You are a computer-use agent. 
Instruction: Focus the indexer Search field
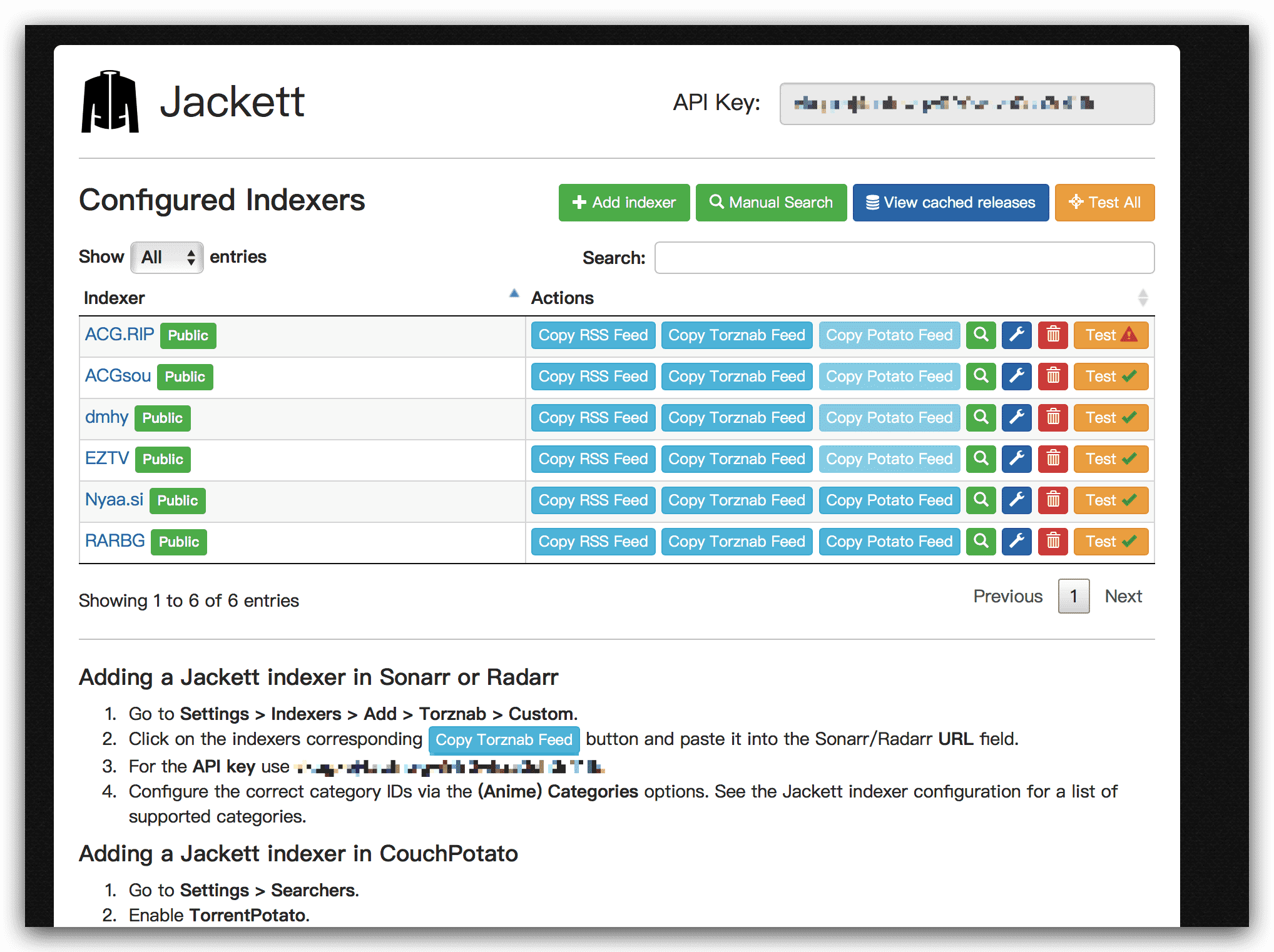904,258
